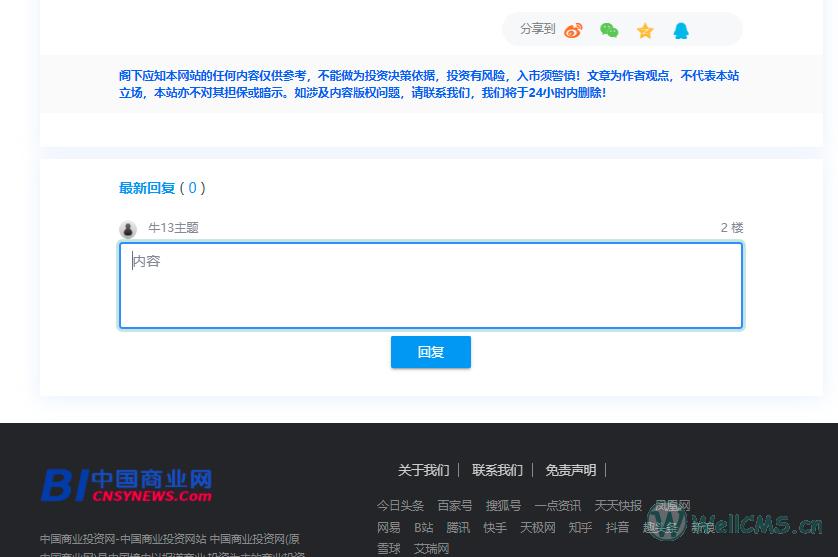Visit the 今日头条 partner link
The width and height of the screenshot is (838, 557).
400,506
